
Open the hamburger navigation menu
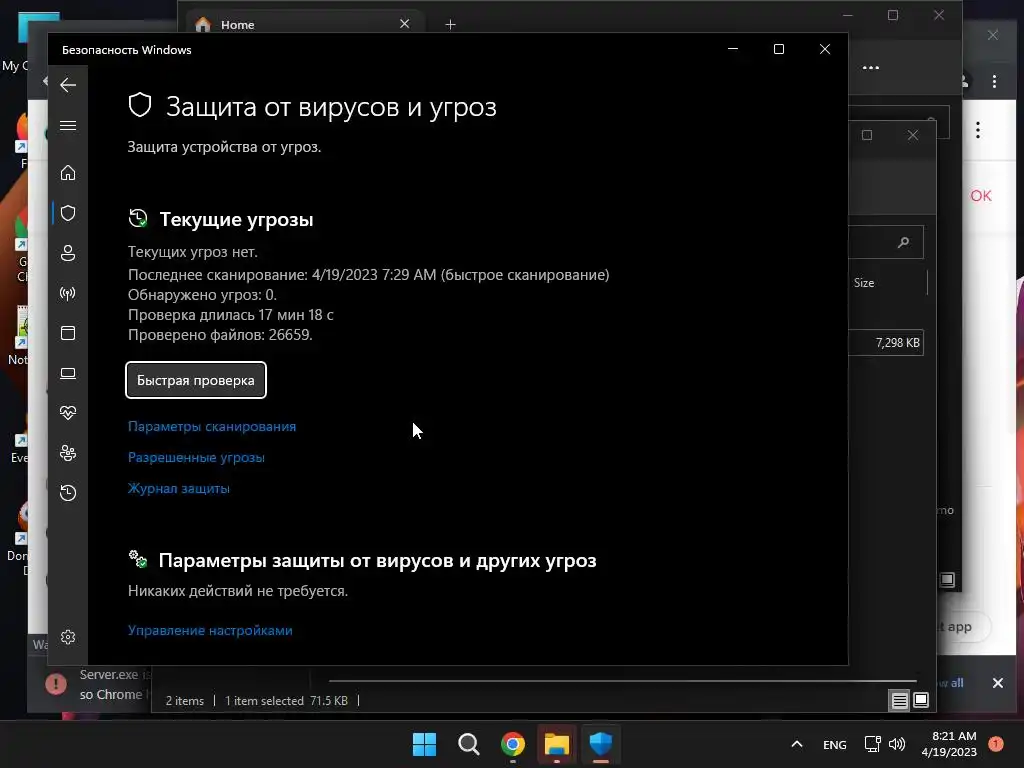point(68,125)
